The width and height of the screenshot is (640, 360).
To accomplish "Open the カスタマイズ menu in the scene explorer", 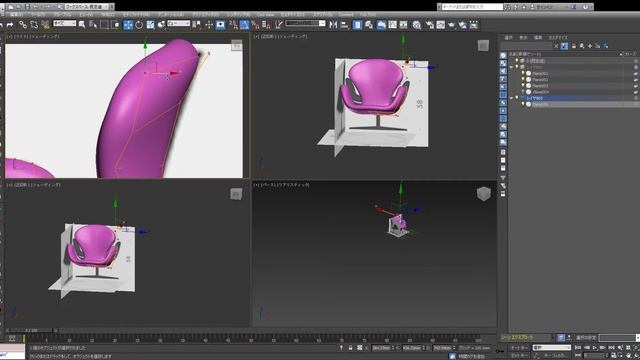I will (x=558, y=38).
